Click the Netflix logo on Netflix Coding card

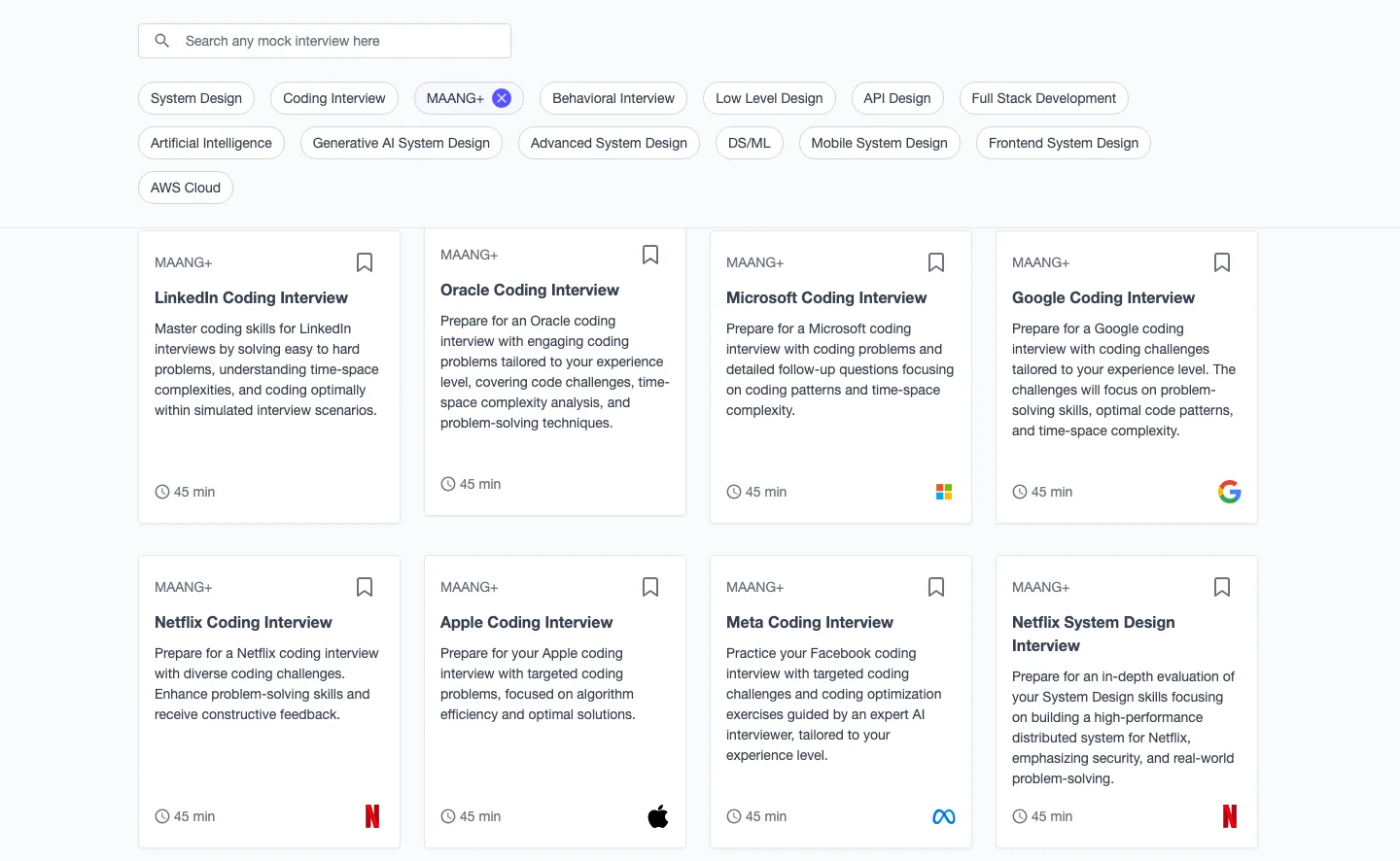pos(372,816)
